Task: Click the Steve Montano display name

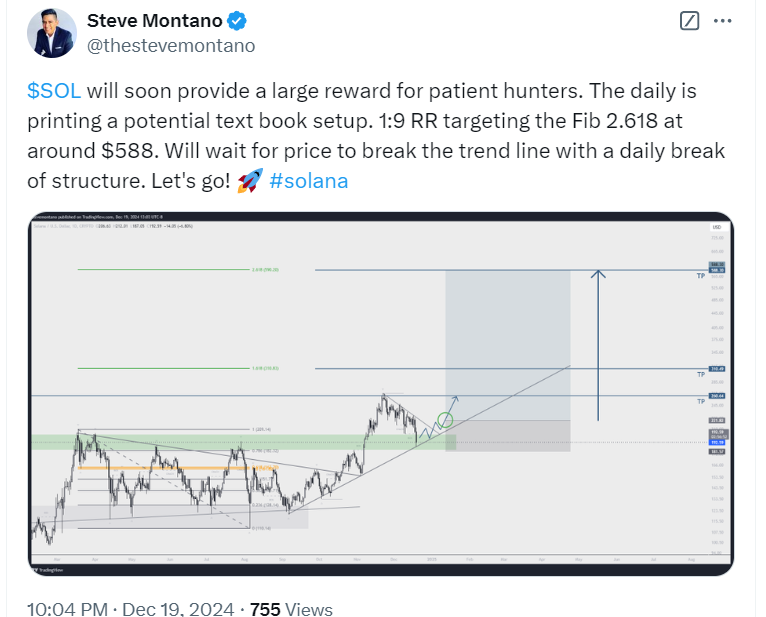Action: coord(154,21)
